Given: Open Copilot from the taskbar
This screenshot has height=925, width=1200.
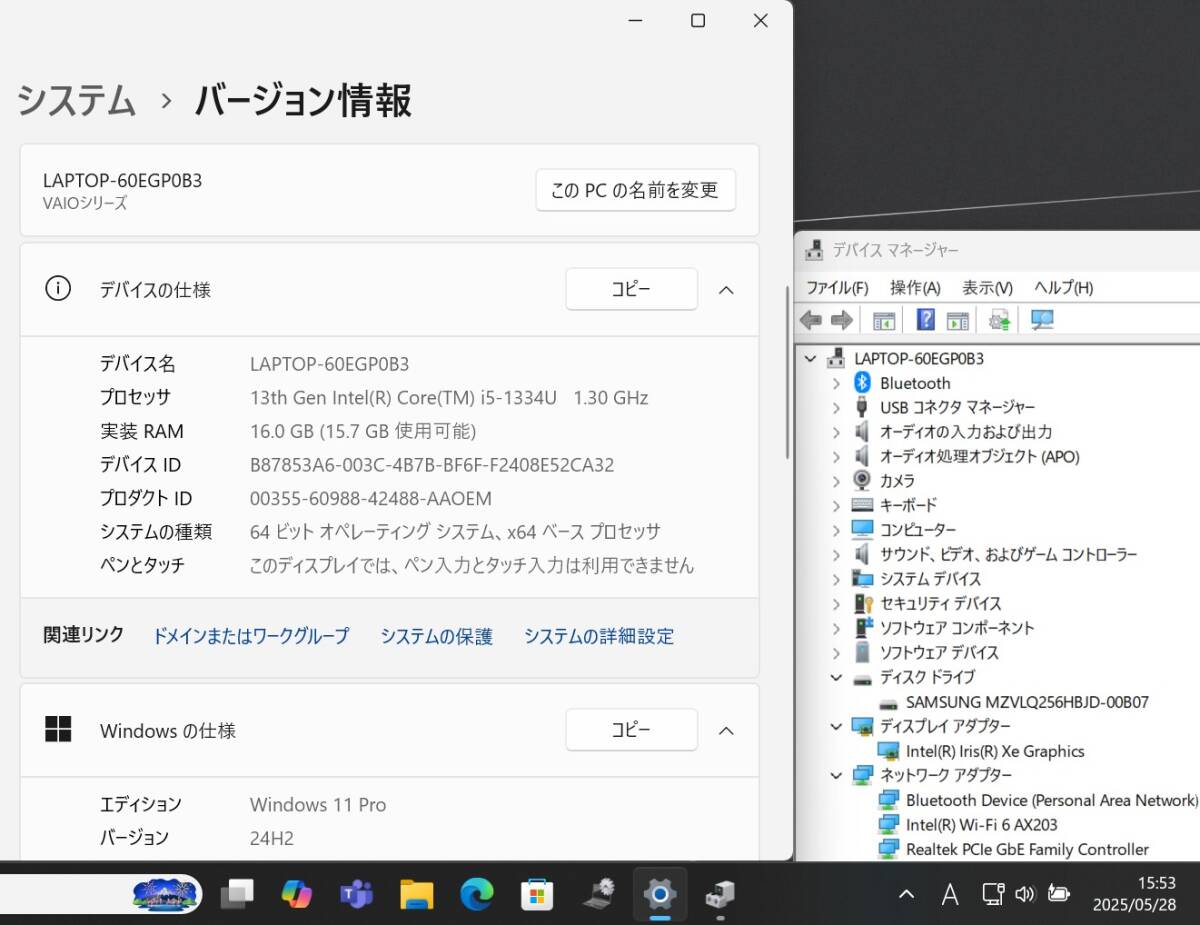Looking at the screenshot, I should tap(297, 893).
